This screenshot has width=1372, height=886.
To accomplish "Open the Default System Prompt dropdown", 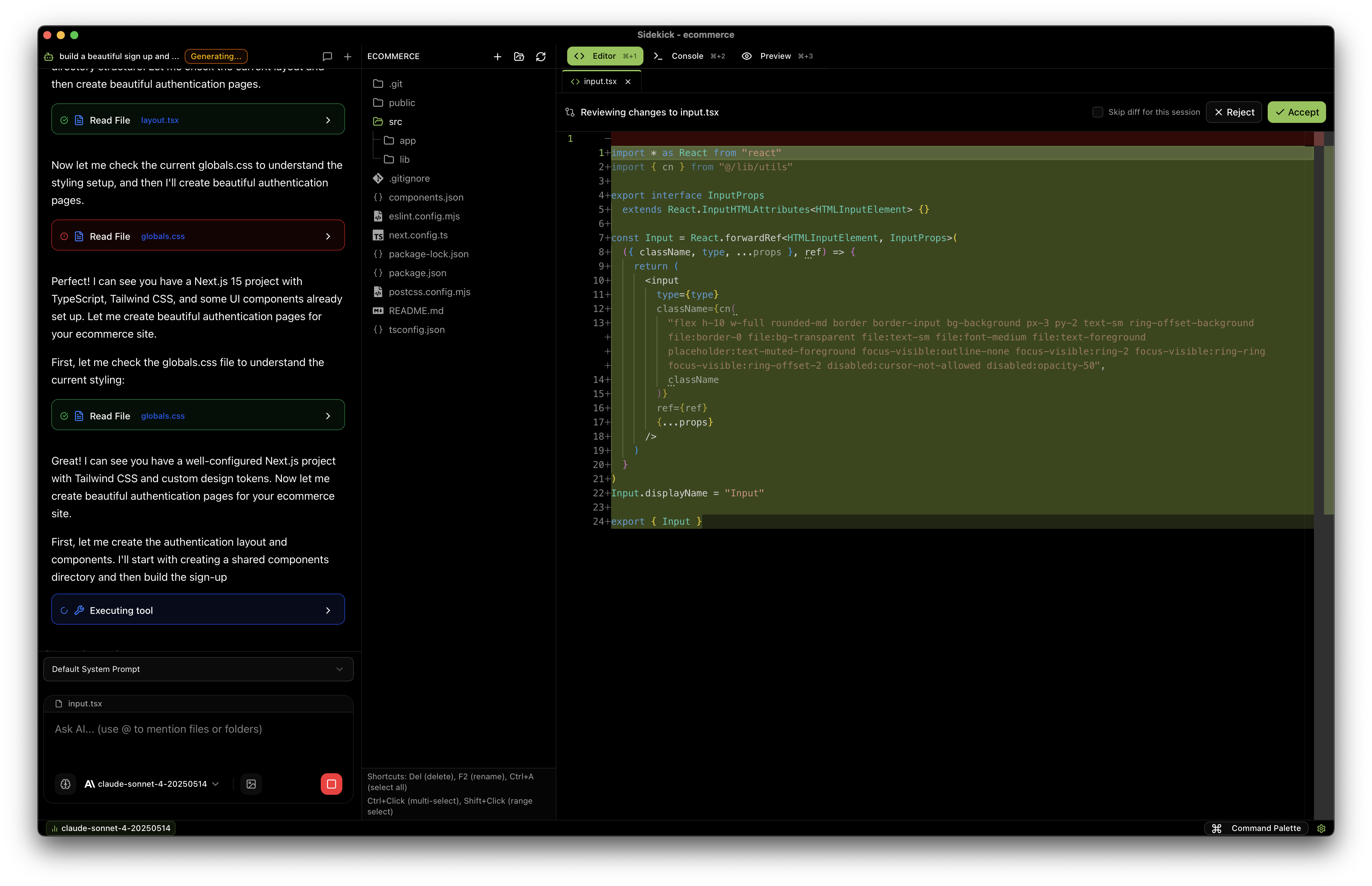I will pyautogui.click(x=198, y=669).
